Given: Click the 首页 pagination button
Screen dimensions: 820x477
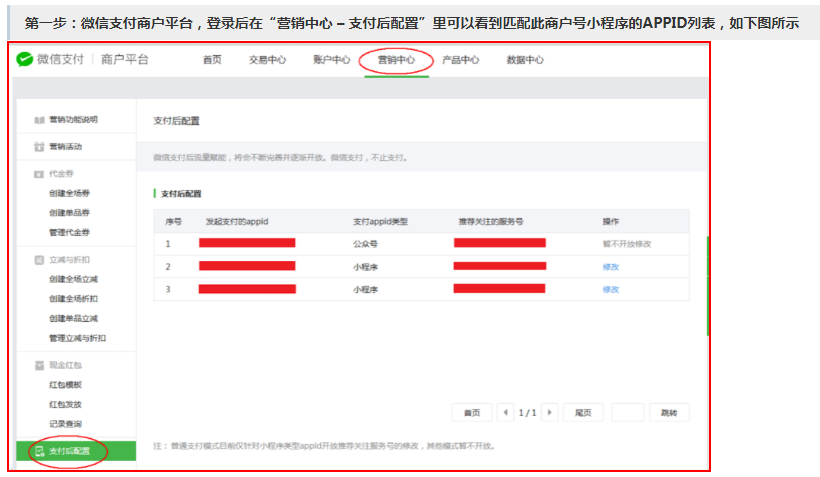Looking at the screenshot, I should 472,413.
